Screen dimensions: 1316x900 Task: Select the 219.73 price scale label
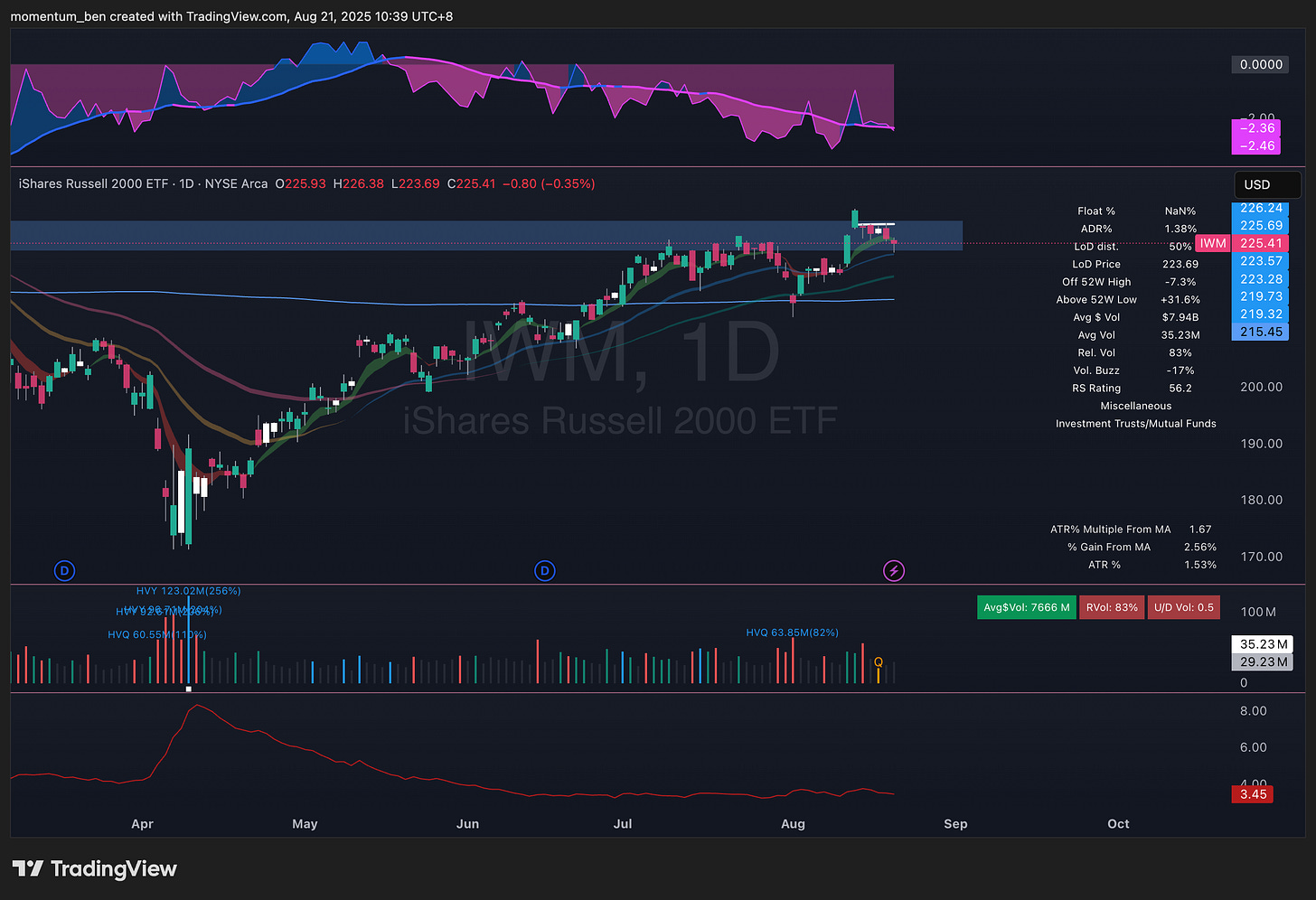pos(1261,296)
